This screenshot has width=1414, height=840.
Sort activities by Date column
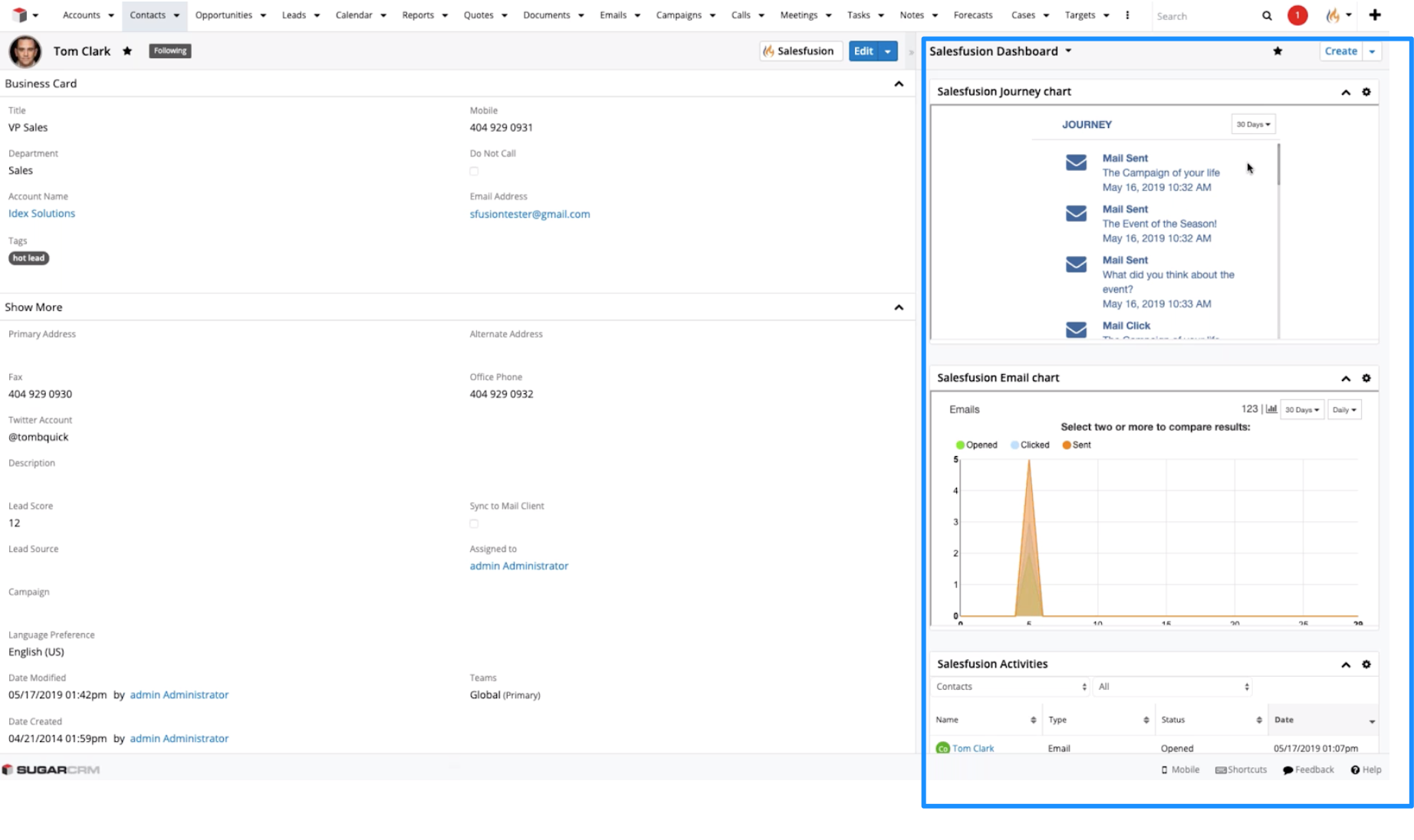1323,720
